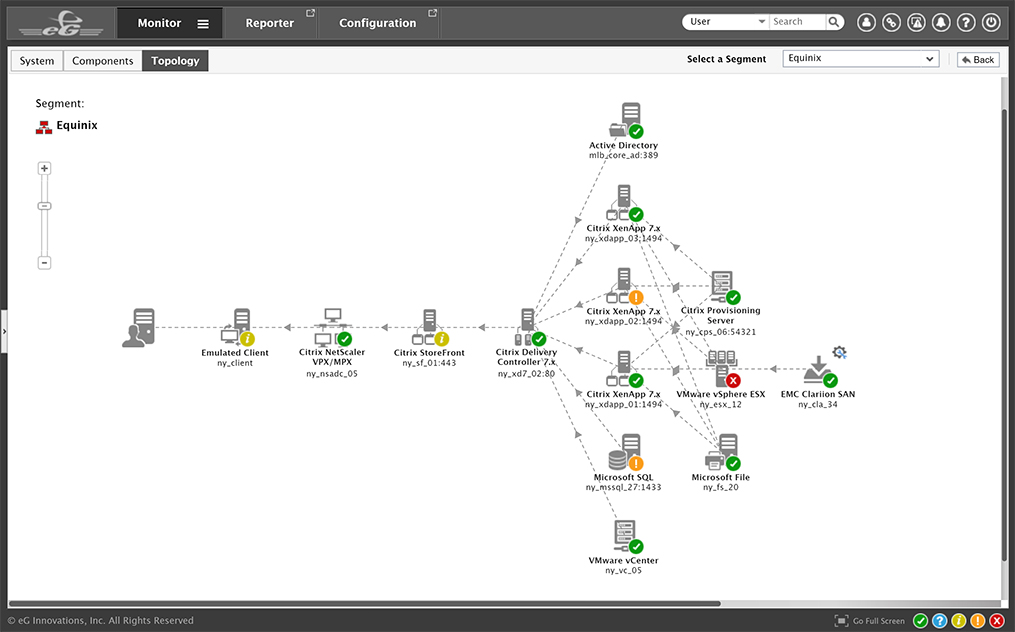This screenshot has width=1015, height=632.
Task: Click in the Search input field
Action: (798, 21)
